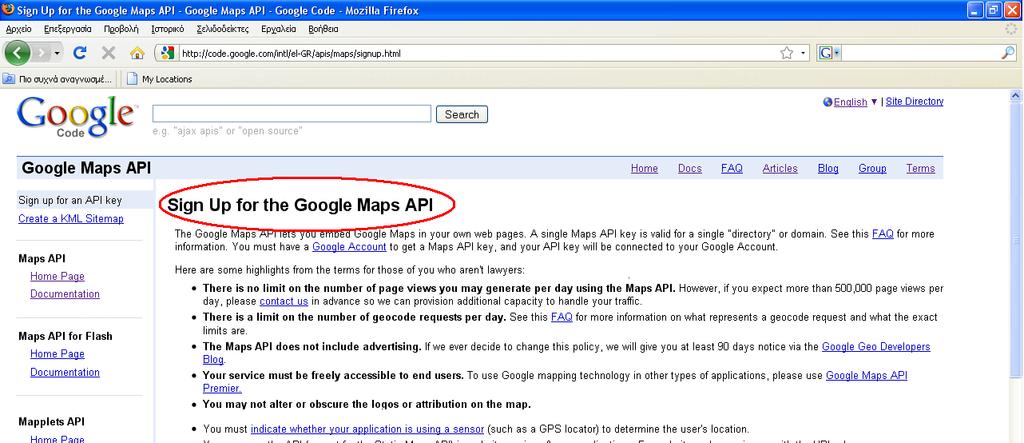Open the Site Directory link
Image resolution: width=1024 pixels, height=443 pixels.
click(x=914, y=101)
